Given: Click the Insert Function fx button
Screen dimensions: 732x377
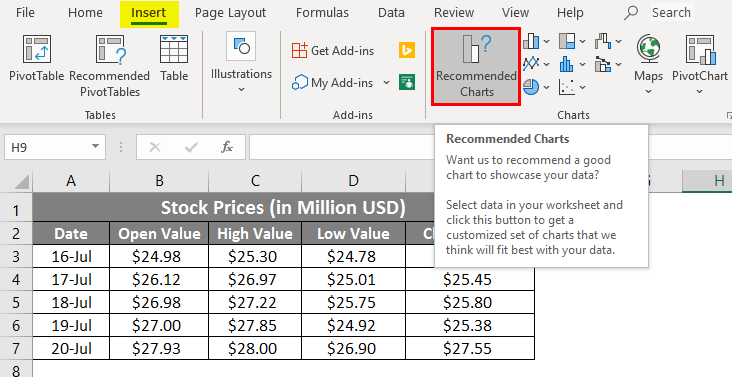Looking at the screenshot, I should (227, 148).
